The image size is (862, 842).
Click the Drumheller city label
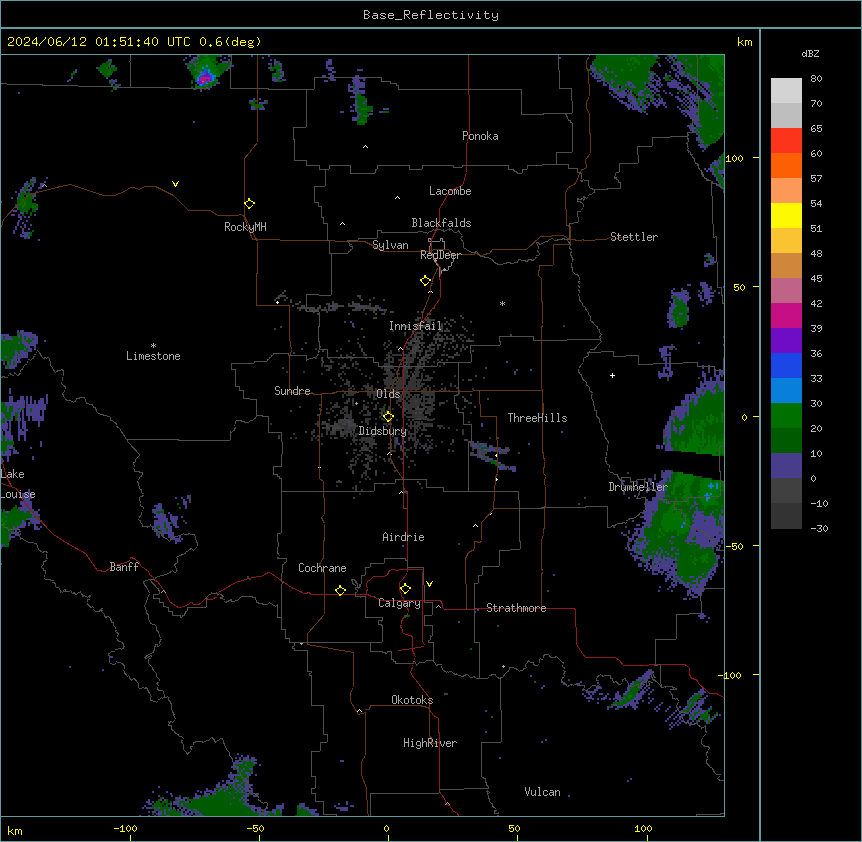638,487
